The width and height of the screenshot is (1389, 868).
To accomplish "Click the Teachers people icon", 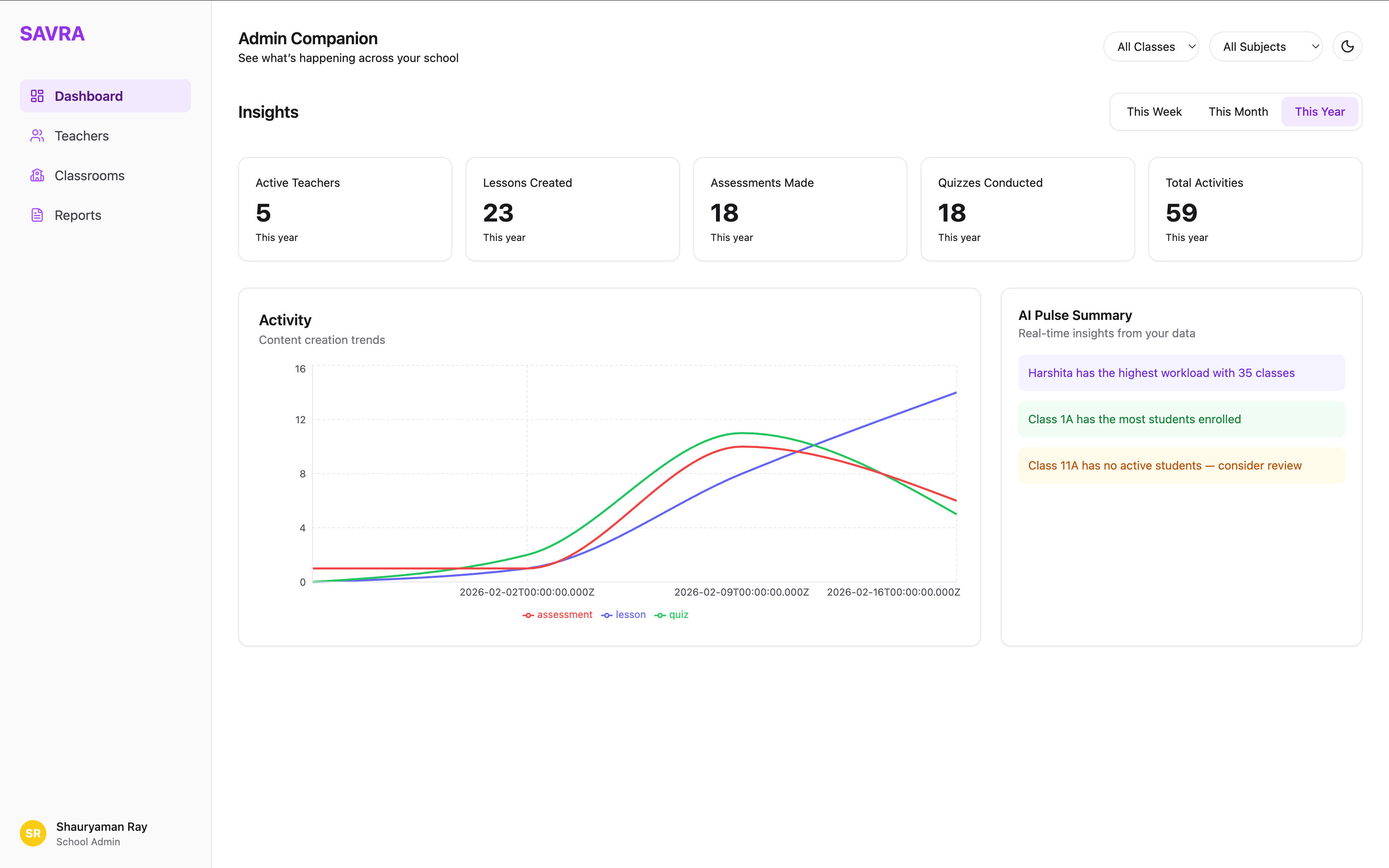I will [x=37, y=136].
